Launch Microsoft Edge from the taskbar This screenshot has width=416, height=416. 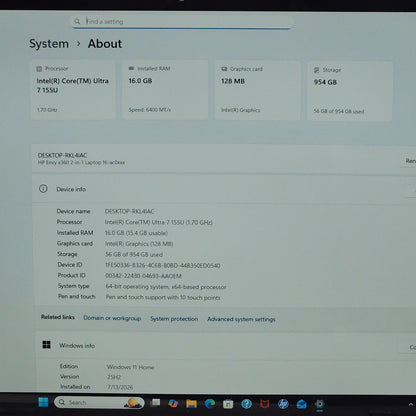pos(210,404)
